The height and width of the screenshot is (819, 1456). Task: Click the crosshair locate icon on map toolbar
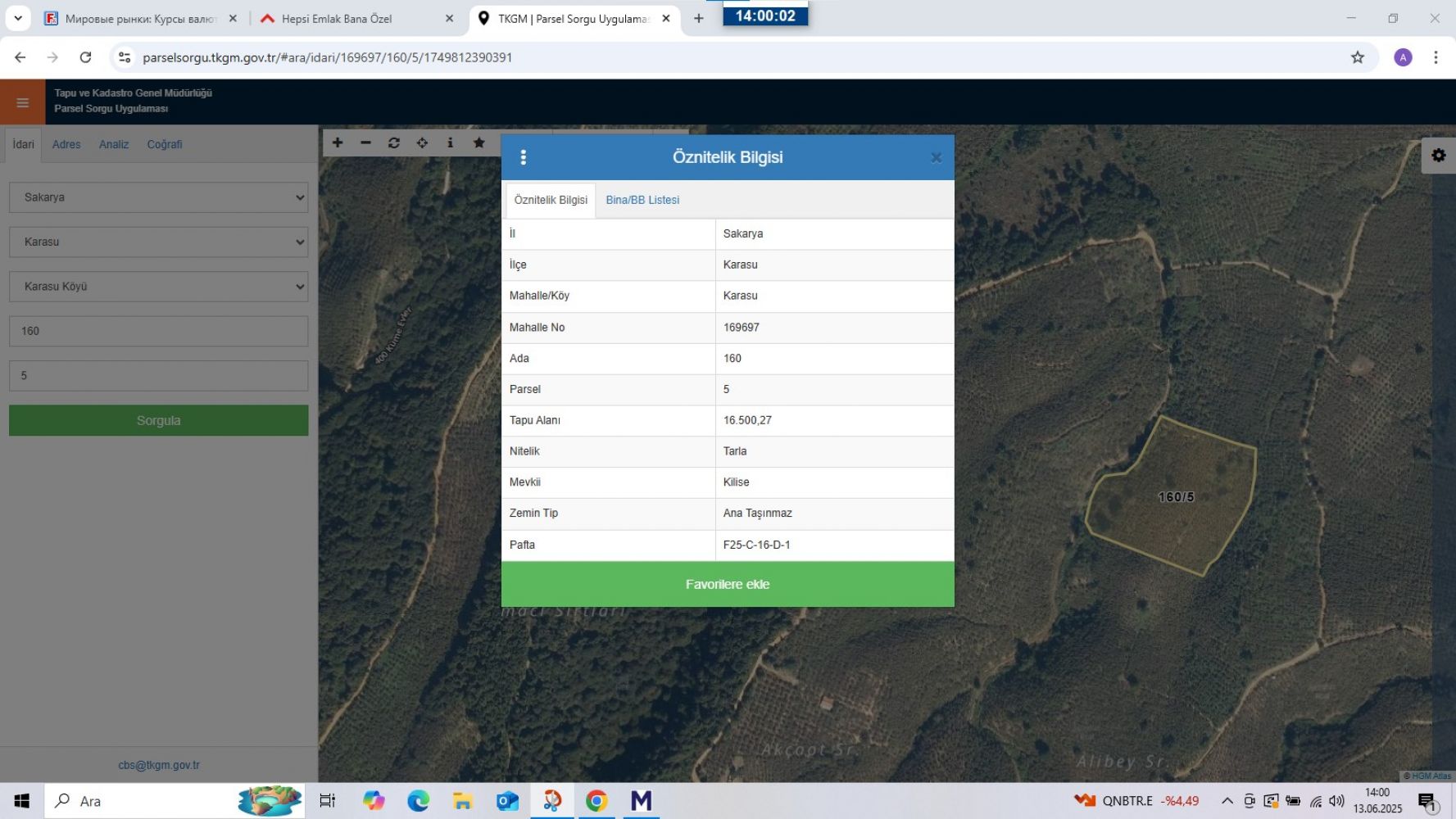point(422,143)
